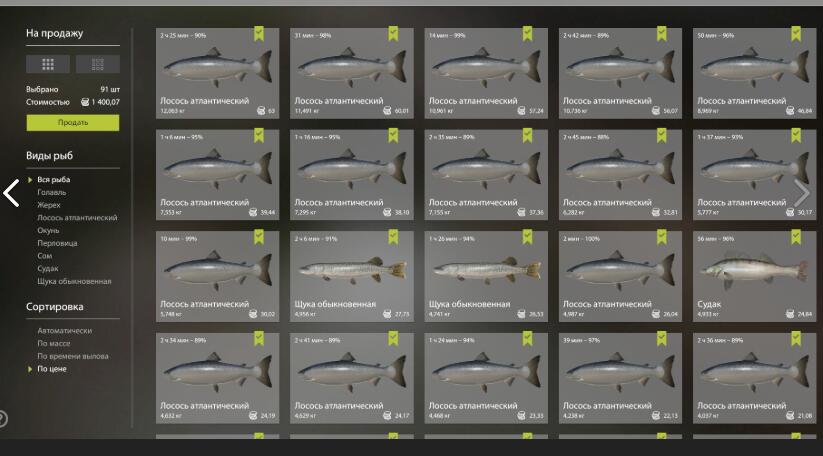Go back with the left arrow
823x456 pixels.
pyautogui.click(x=12, y=193)
